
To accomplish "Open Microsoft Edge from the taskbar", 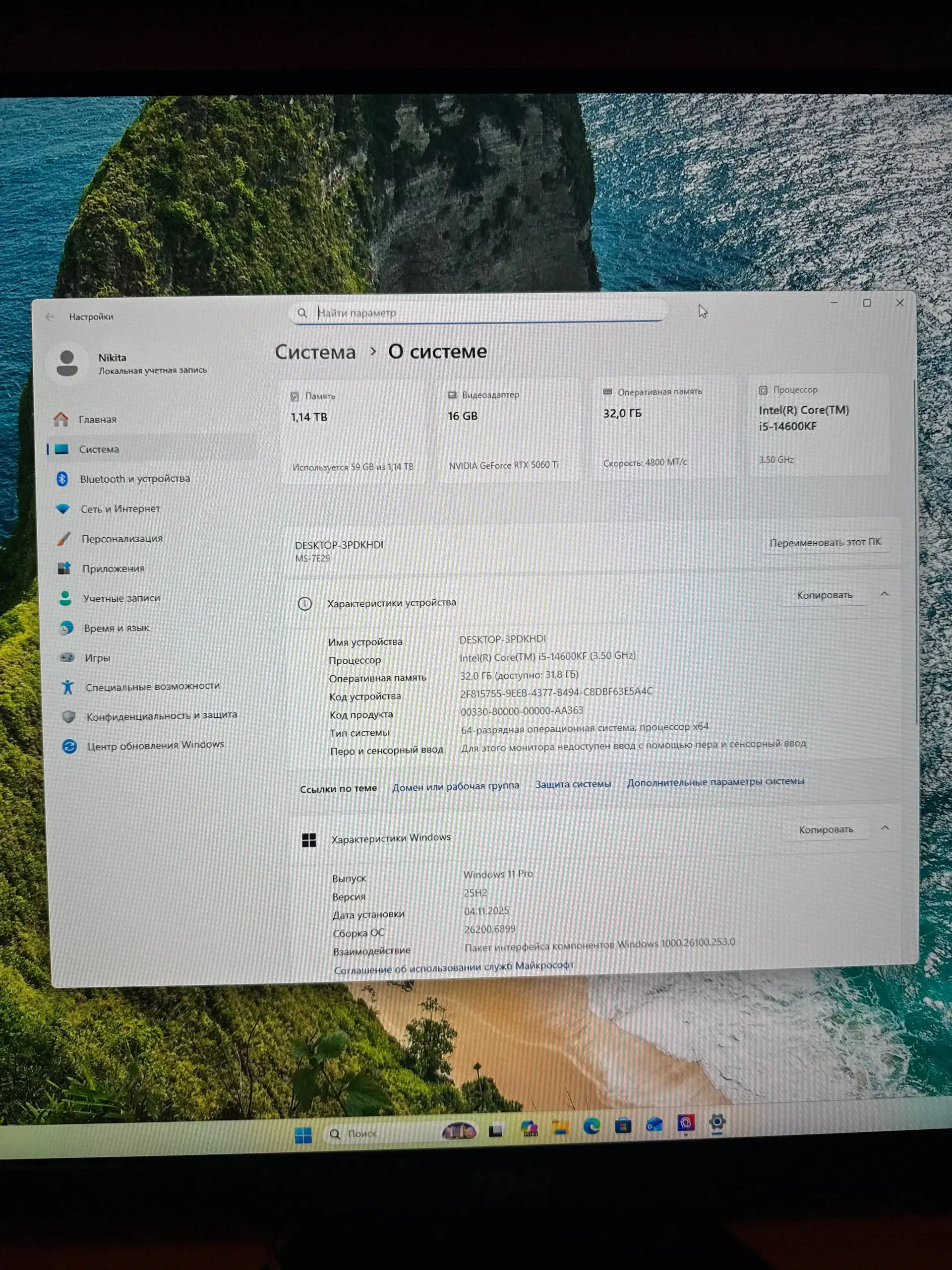I will [x=592, y=1127].
